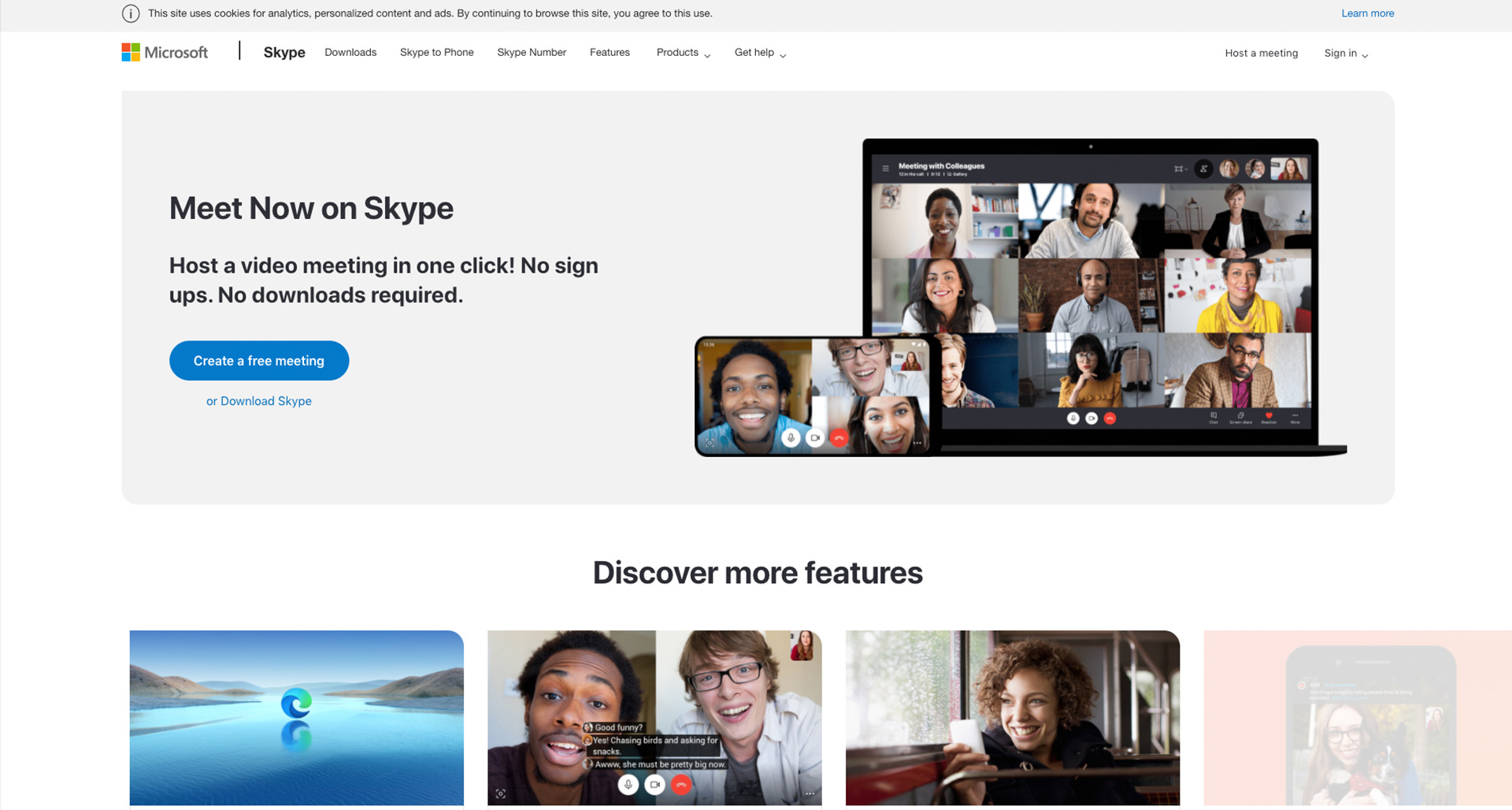Click red hang-up icon in captions card
The height and width of the screenshot is (810, 1512).
coord(681,785)
